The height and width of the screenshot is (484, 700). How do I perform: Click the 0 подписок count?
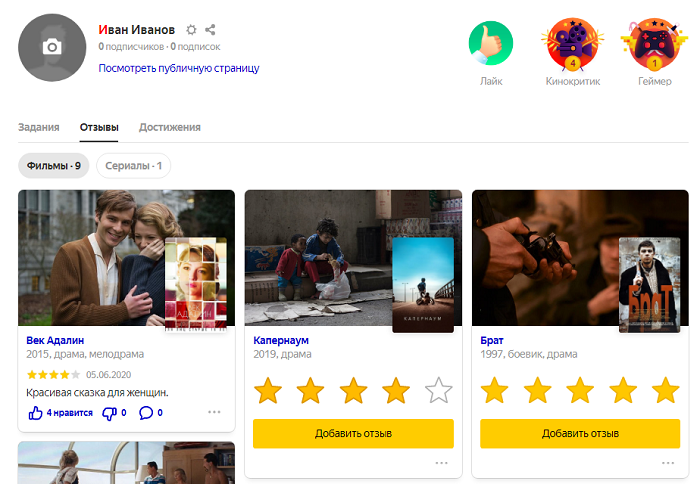pyautogui.click(x=195, y=46)
